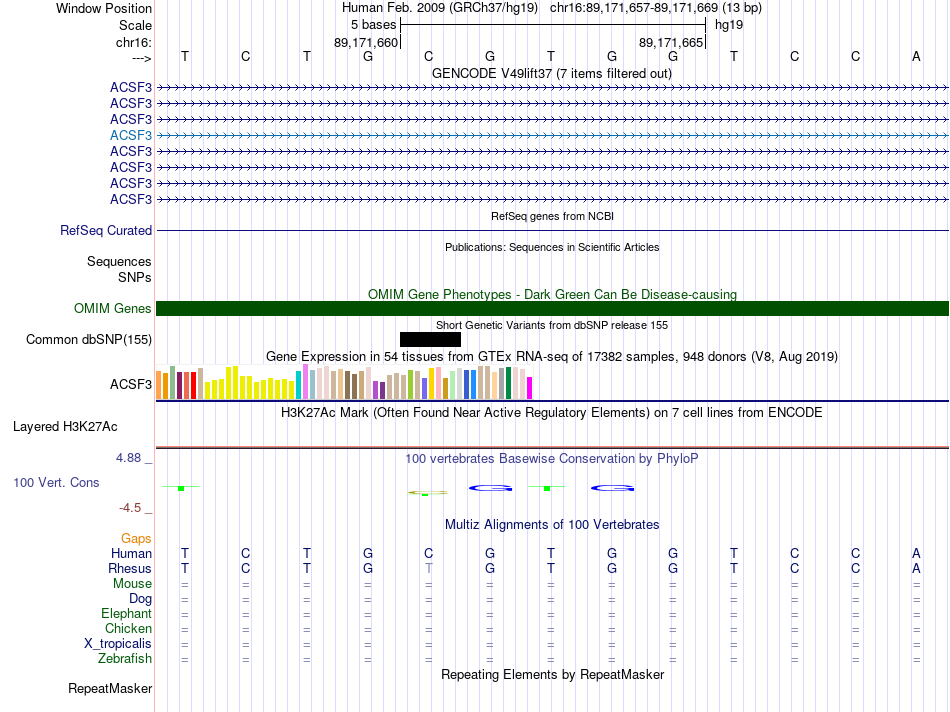950x712 pixels.
Task: Click the ruler coordinate "89,171,660"
Action: (366, 42)
